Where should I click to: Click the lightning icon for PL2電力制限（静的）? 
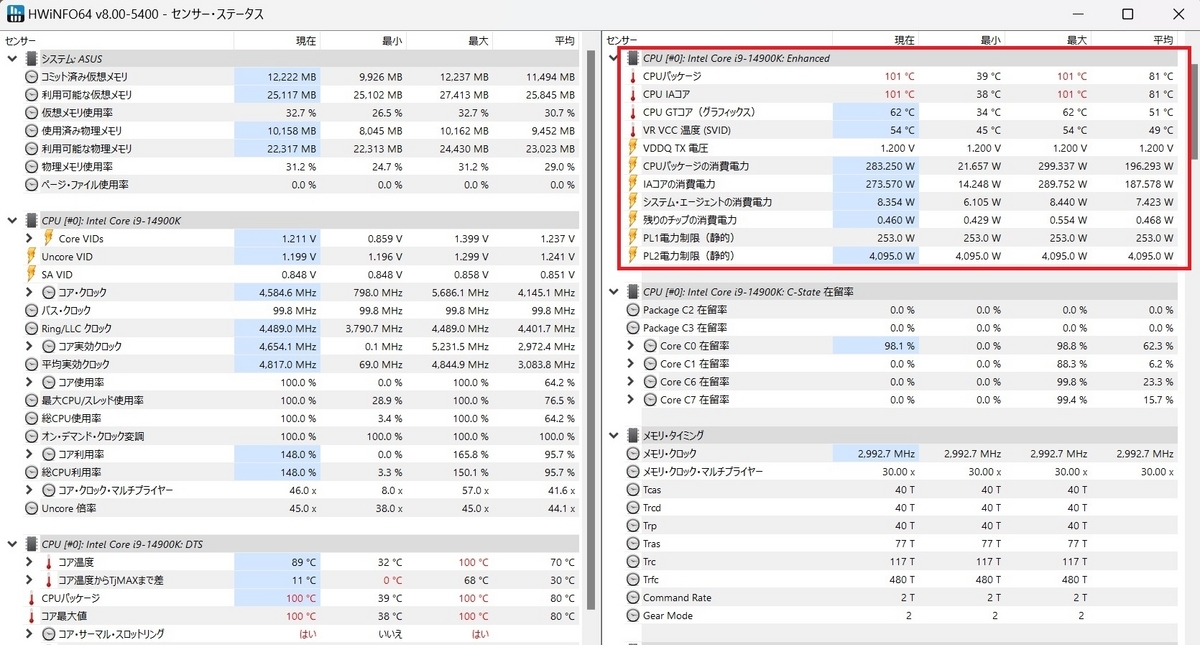(633, 256)
